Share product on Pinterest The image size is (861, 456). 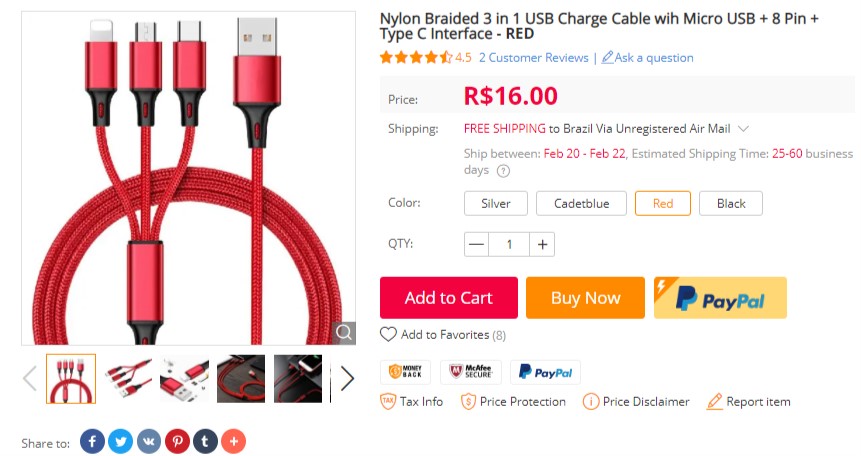pyautogui.click(x=177, y=441)
